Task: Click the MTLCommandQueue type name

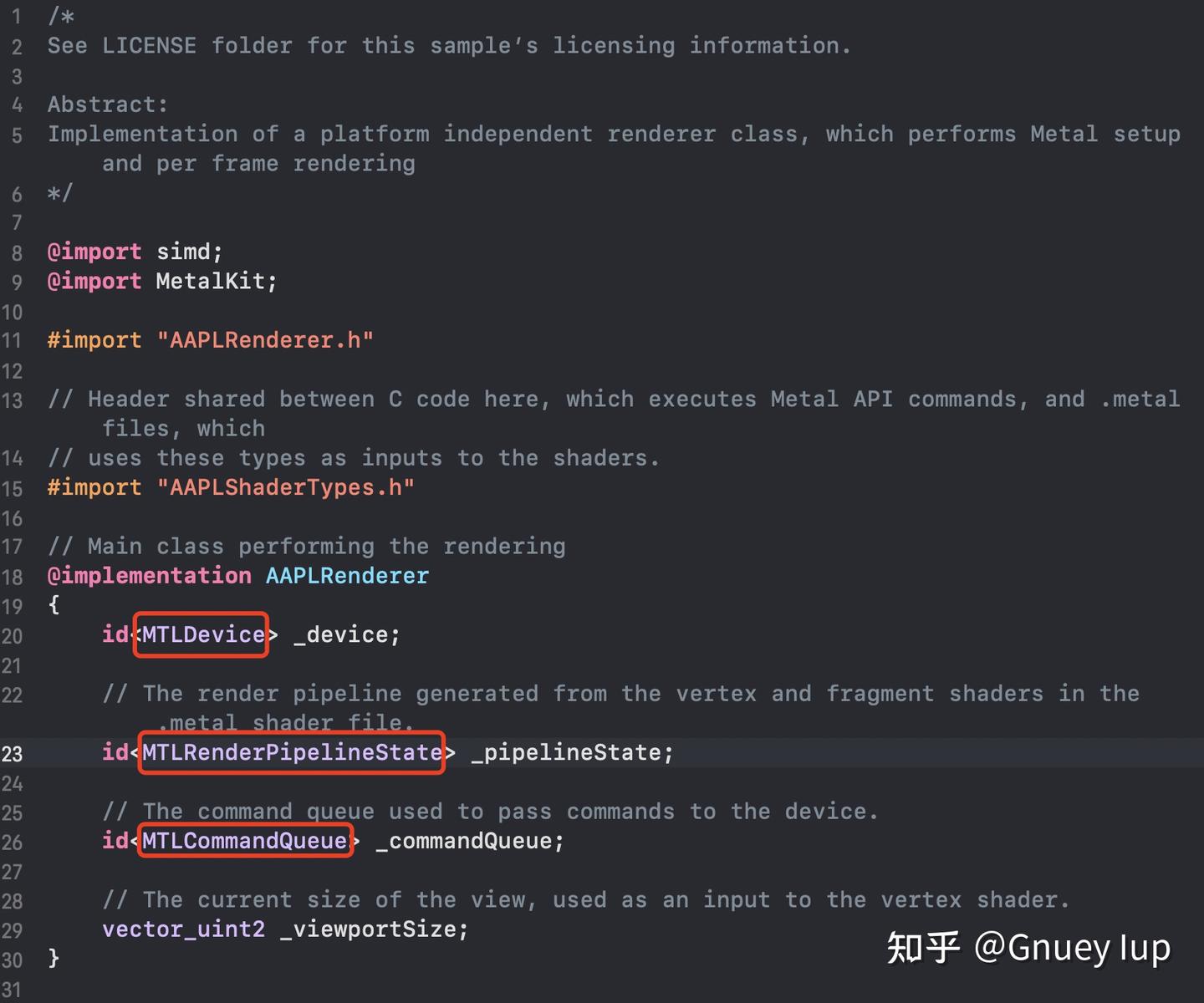Action: tap(244, 841)
